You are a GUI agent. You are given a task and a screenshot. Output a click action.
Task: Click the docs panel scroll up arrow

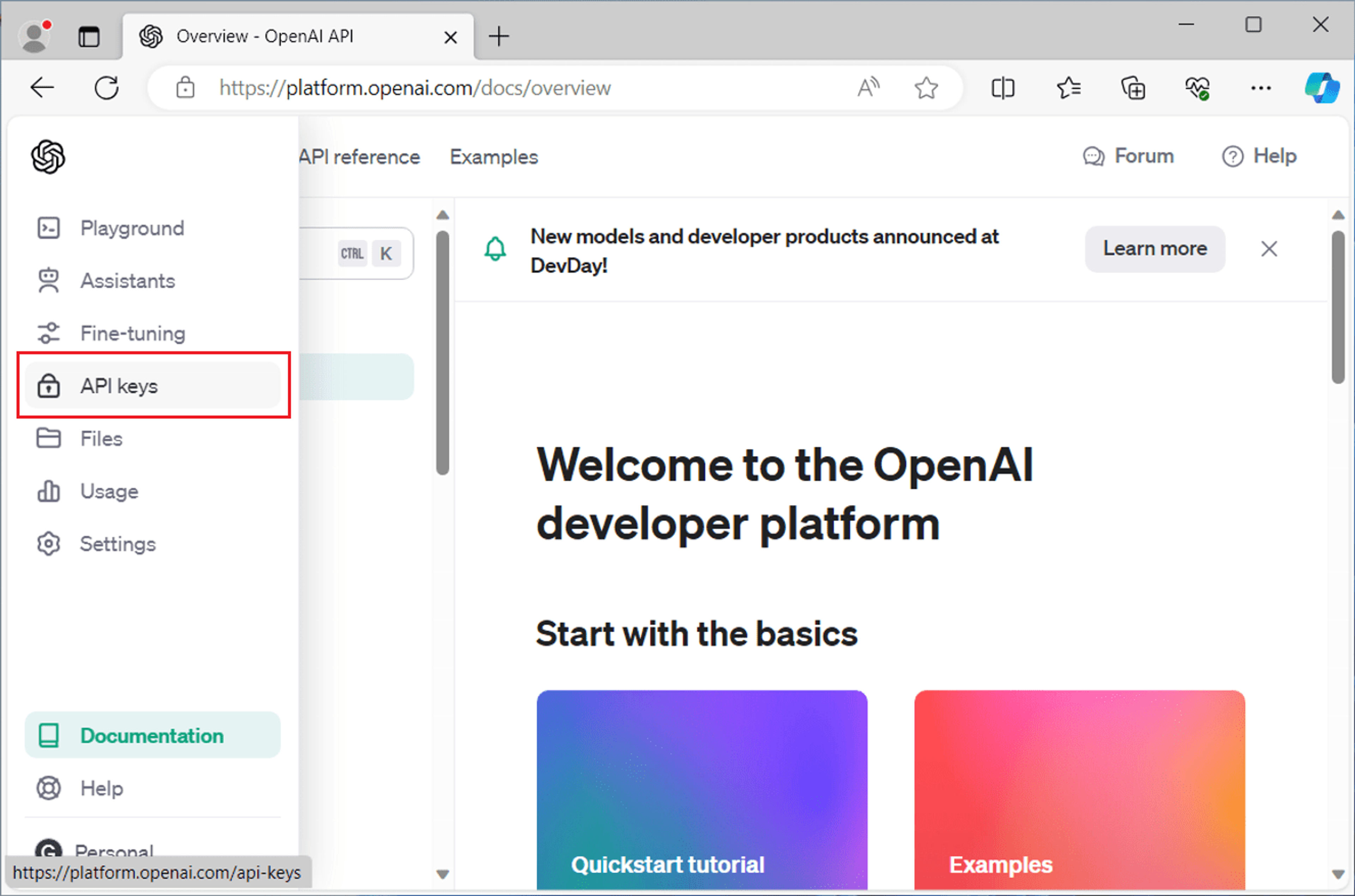(443, 215)
